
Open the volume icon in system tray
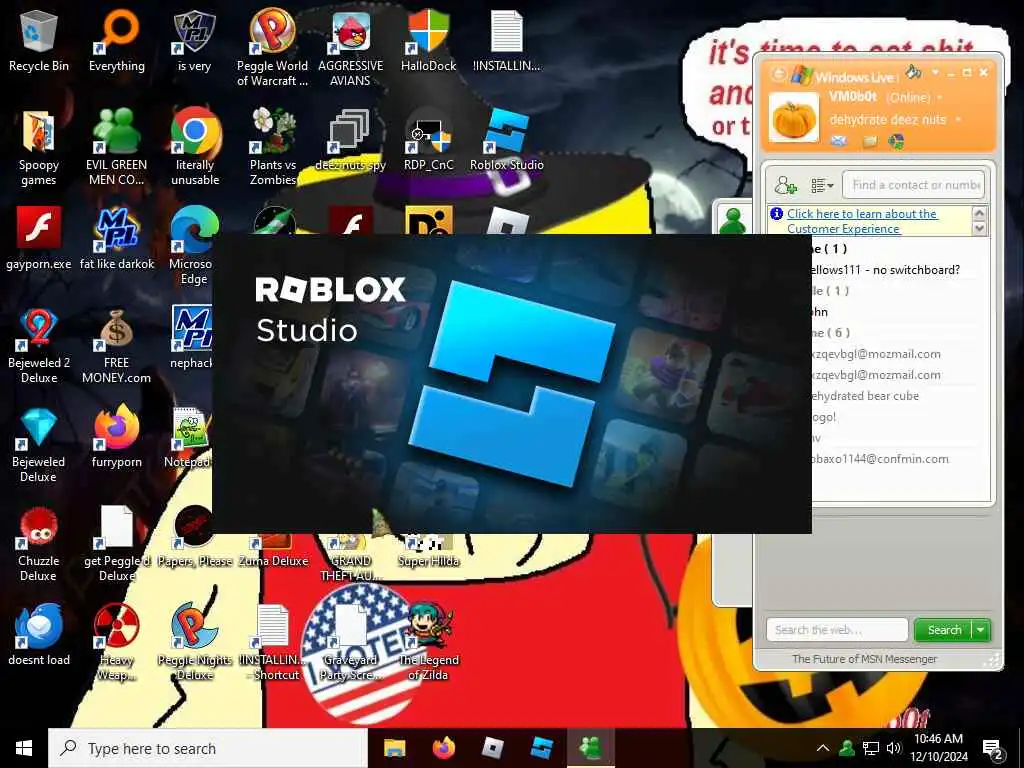[894, 748]
